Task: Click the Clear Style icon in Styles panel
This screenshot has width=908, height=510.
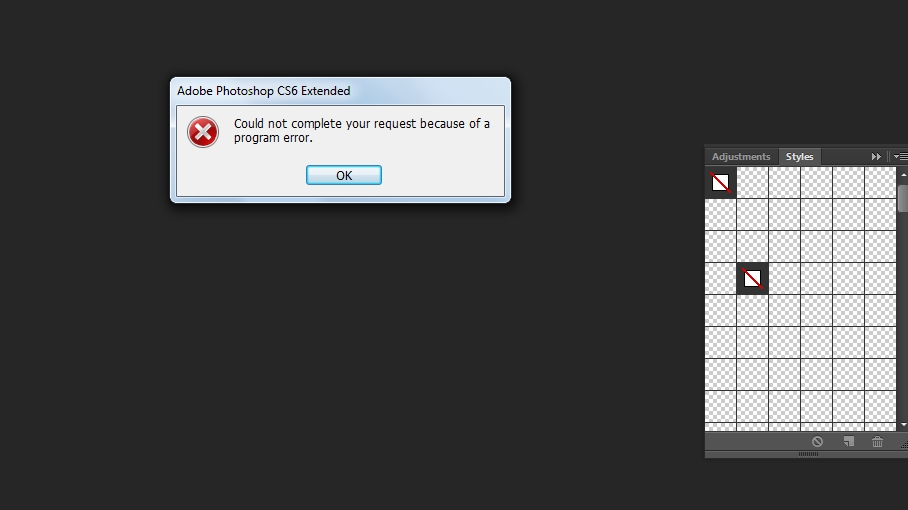Action: [817, 442]
